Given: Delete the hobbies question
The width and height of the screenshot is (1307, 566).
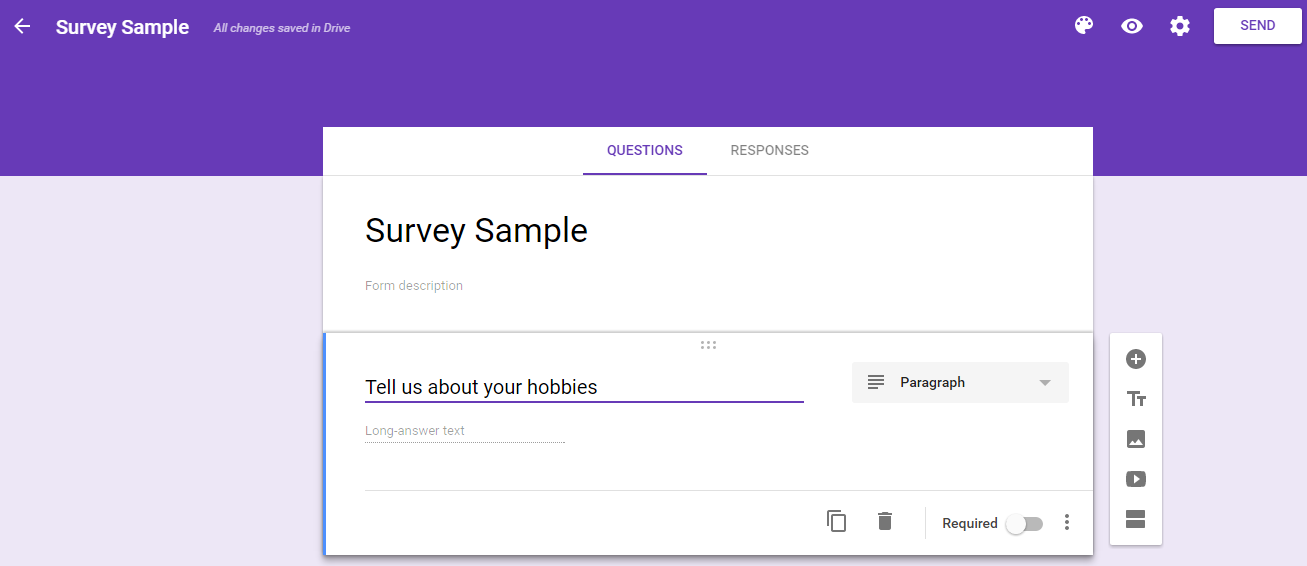Looking at the screenshot, I should (x=885, y=521).
